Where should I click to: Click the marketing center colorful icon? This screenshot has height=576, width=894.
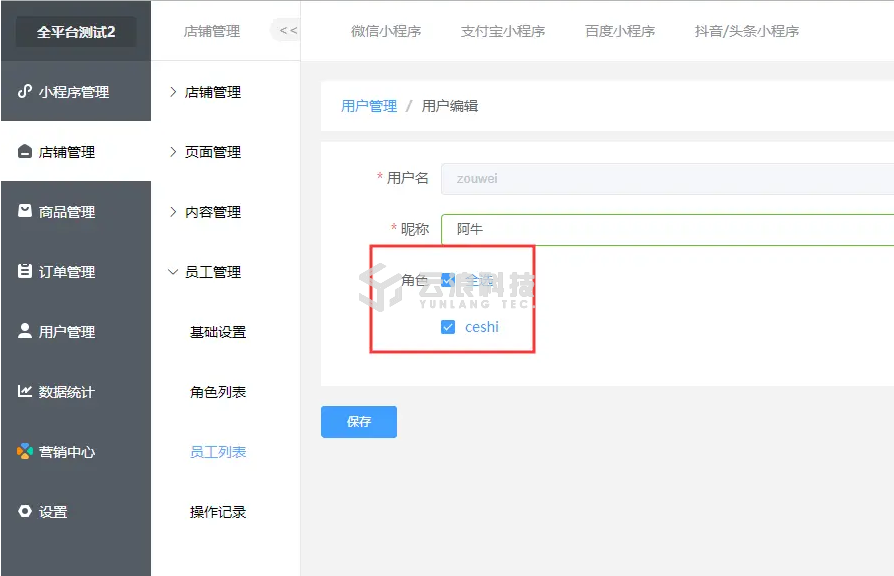tap(25, 451)
